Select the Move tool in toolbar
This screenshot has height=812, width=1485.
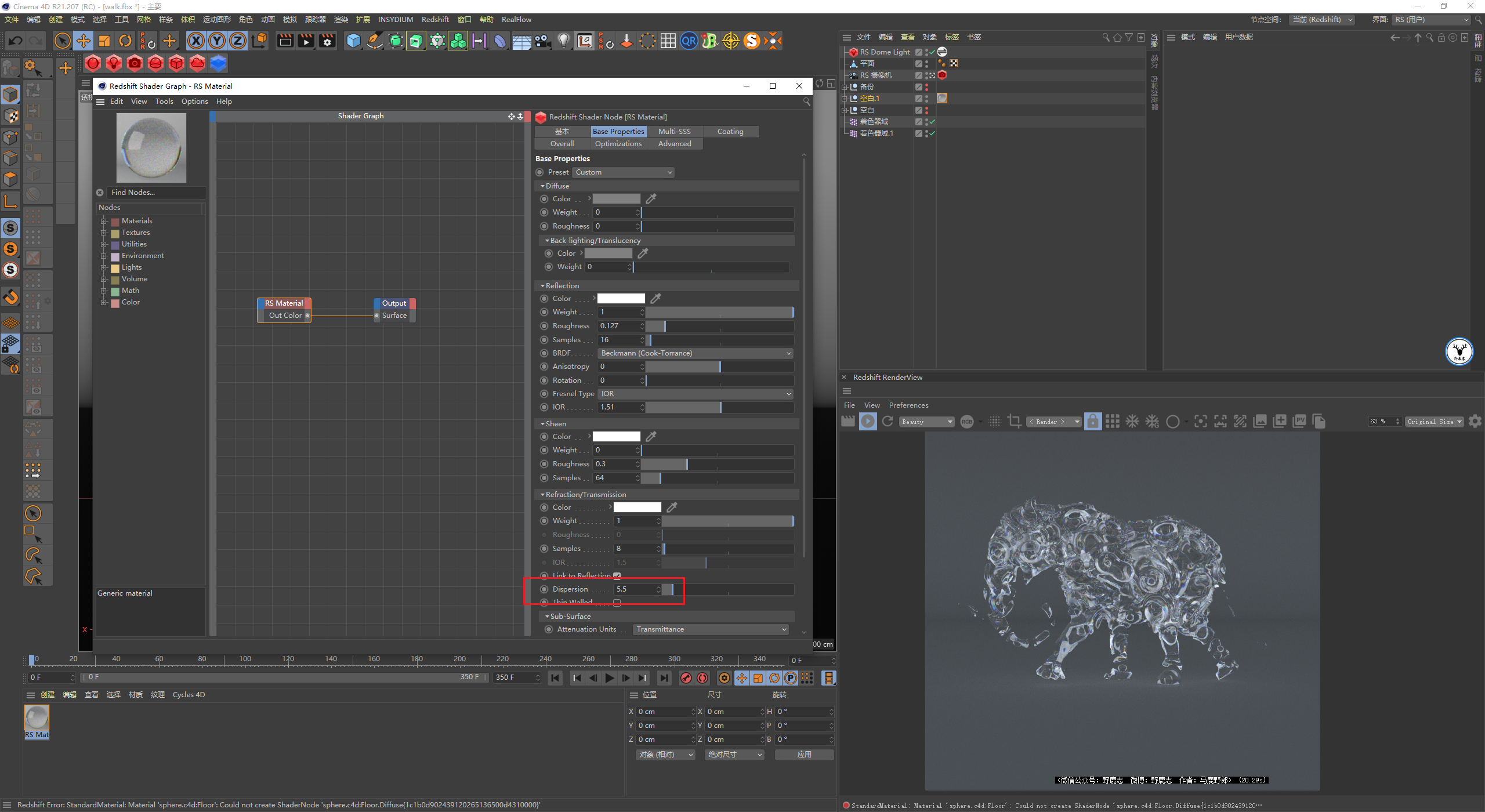pos(84,41)
